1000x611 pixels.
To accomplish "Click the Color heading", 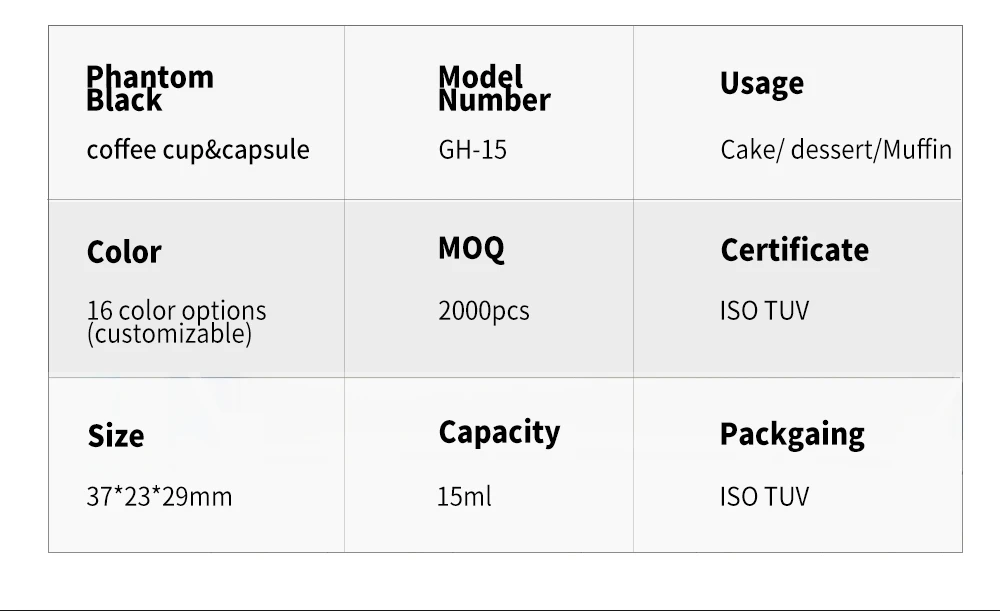I will coord(124,252).
